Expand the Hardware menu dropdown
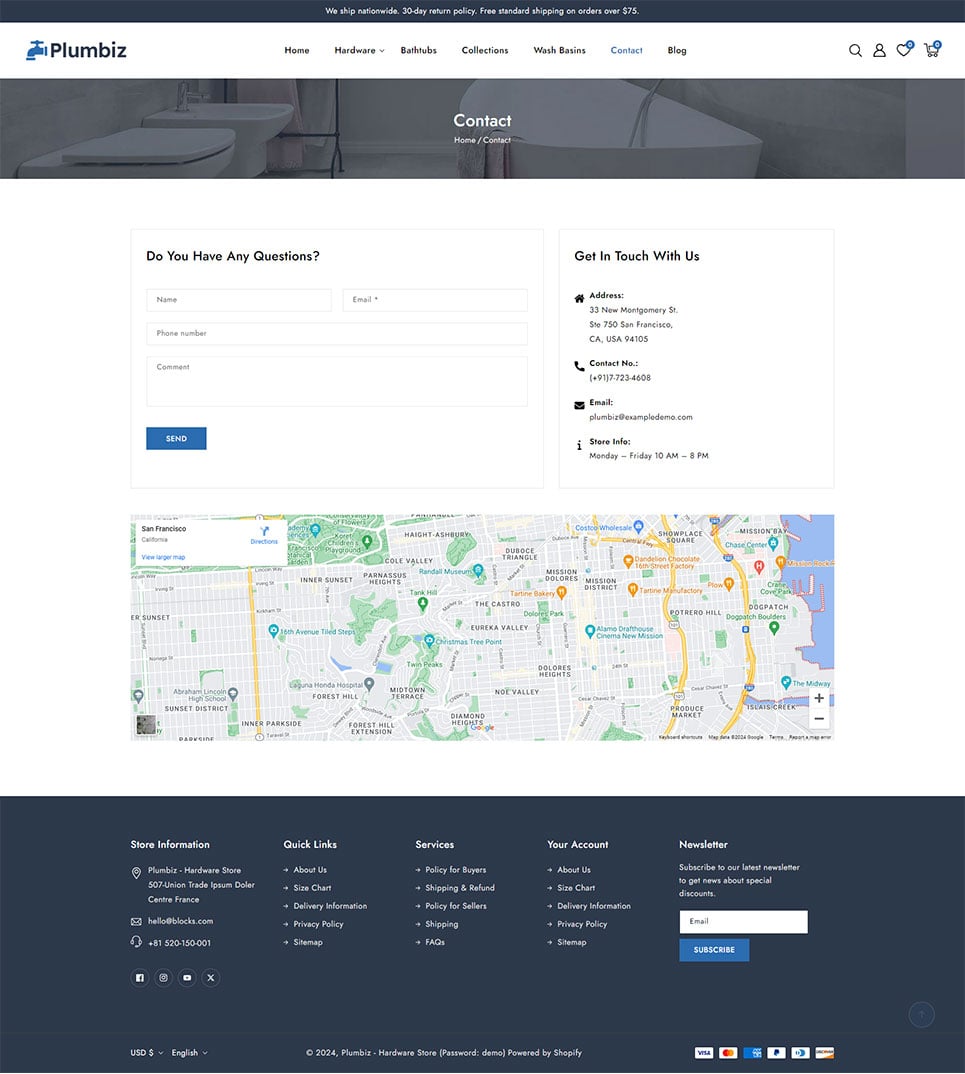The image size is (965, 1074). (359, 51)
